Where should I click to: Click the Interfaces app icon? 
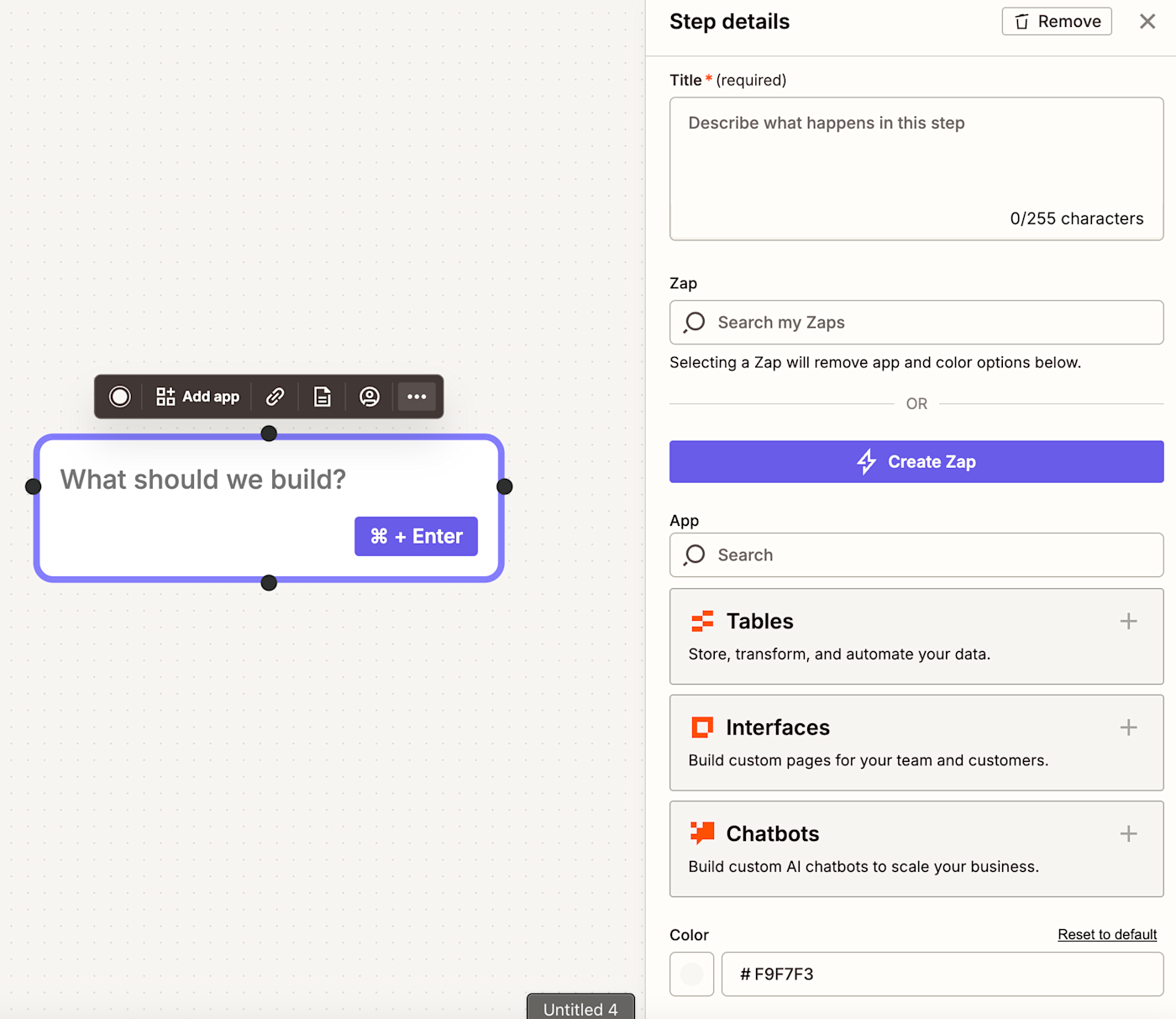click(702, 727)
